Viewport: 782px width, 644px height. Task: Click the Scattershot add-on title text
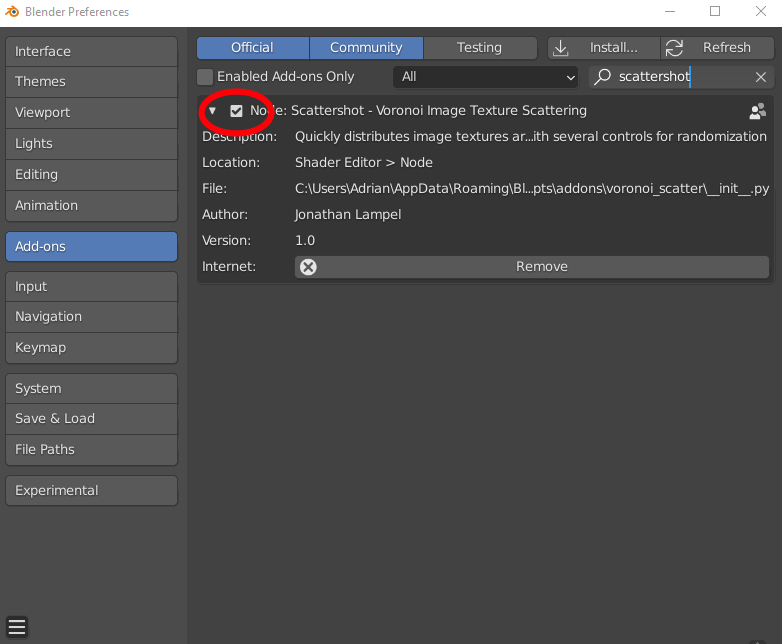click(418, 111)
